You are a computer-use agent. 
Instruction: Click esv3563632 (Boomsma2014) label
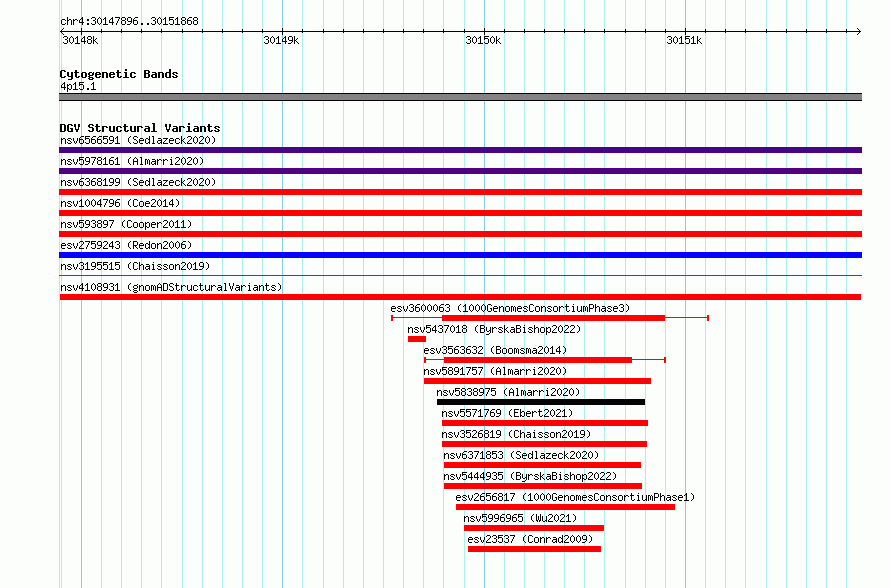tap(495, 350)
